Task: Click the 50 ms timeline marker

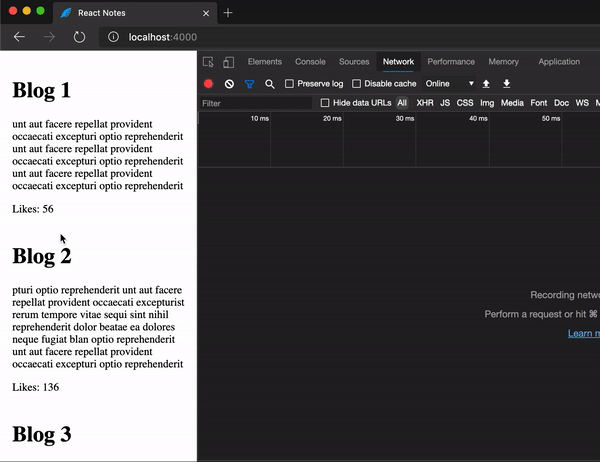Action: tap(551, 118)
